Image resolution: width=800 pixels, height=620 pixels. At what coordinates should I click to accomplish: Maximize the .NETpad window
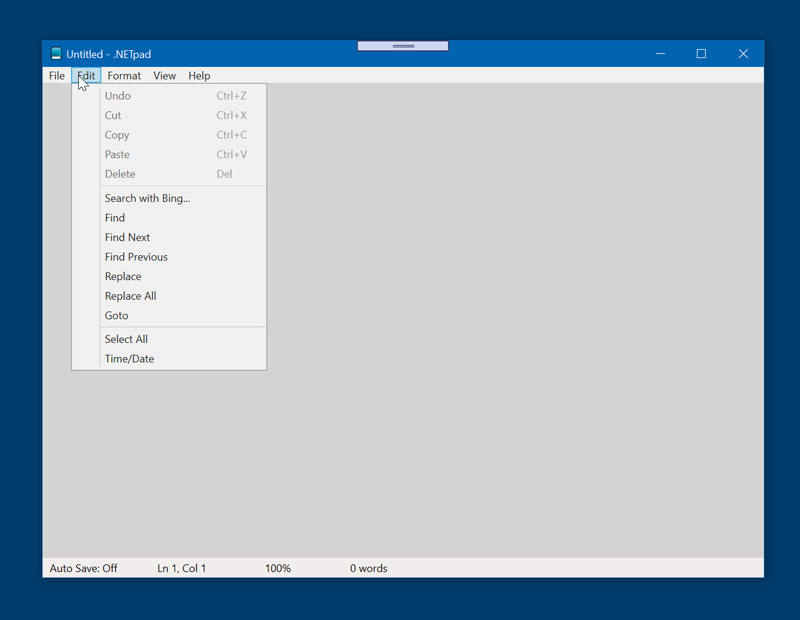[701, 54]
